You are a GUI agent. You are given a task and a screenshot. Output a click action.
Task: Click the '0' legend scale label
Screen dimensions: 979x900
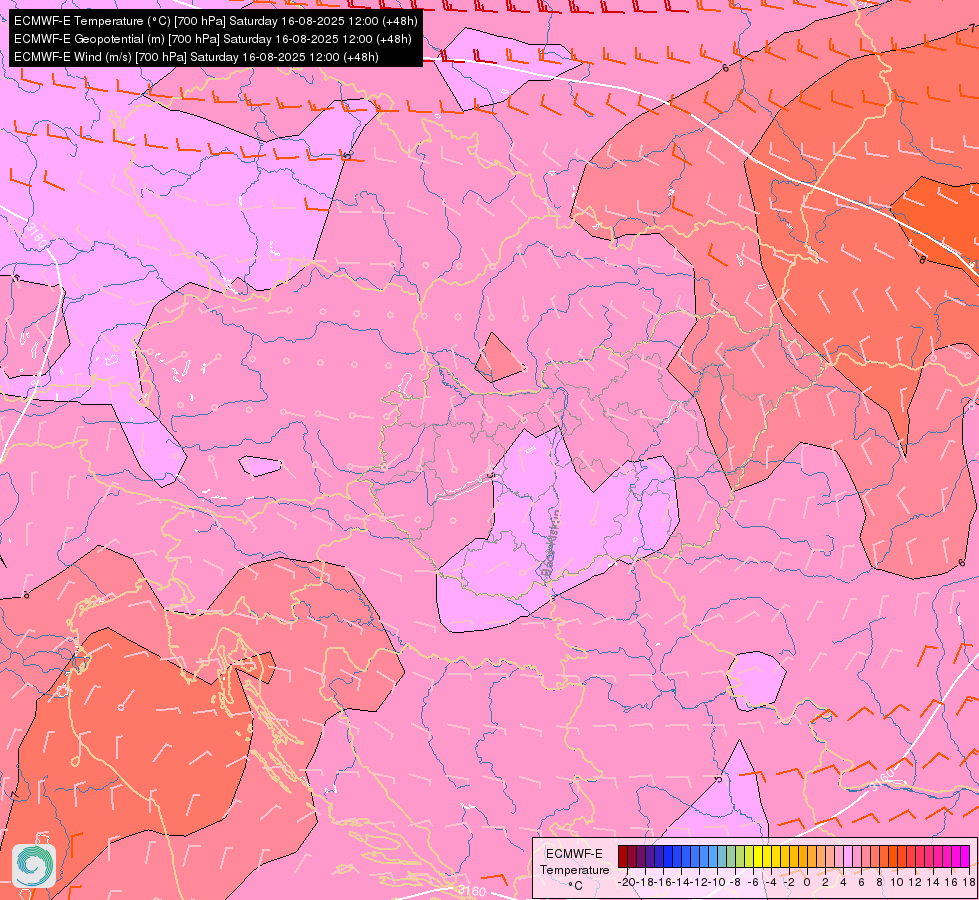(x=807, y=883)
